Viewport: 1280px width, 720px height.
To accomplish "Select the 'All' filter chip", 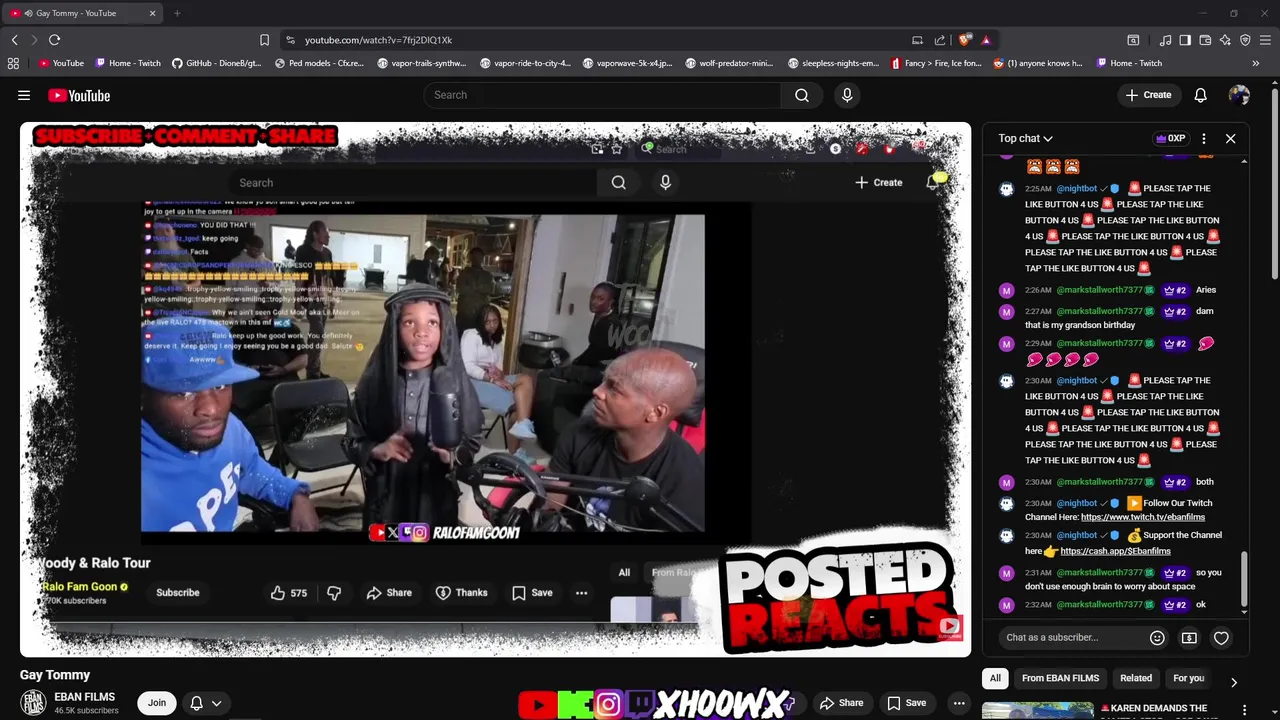I will tap(995, 678).
